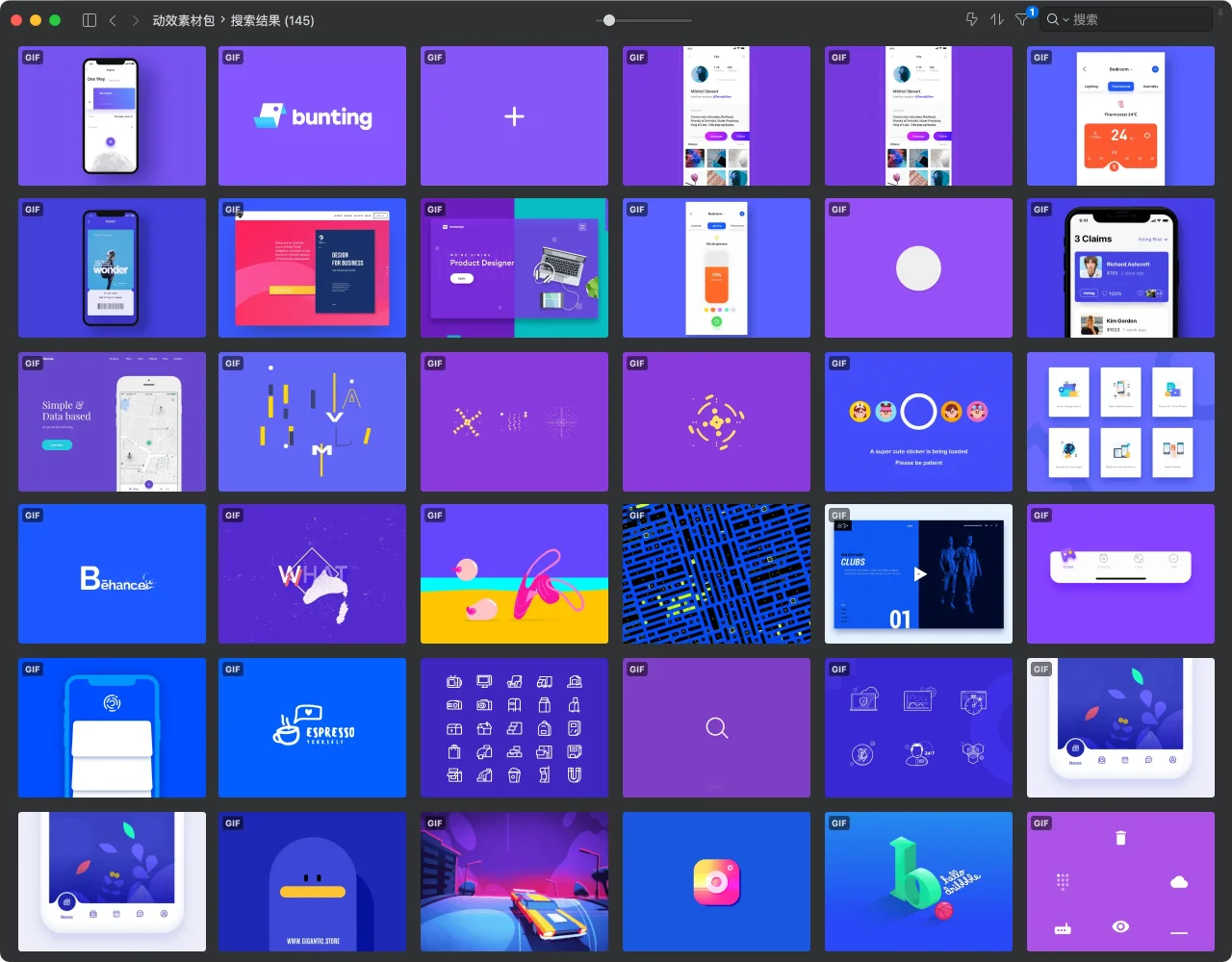Image resolution: width=1232 pixels, height=962 pixels.
Task: Focus the 搜索 search input field
Action: pos(1136,20)
